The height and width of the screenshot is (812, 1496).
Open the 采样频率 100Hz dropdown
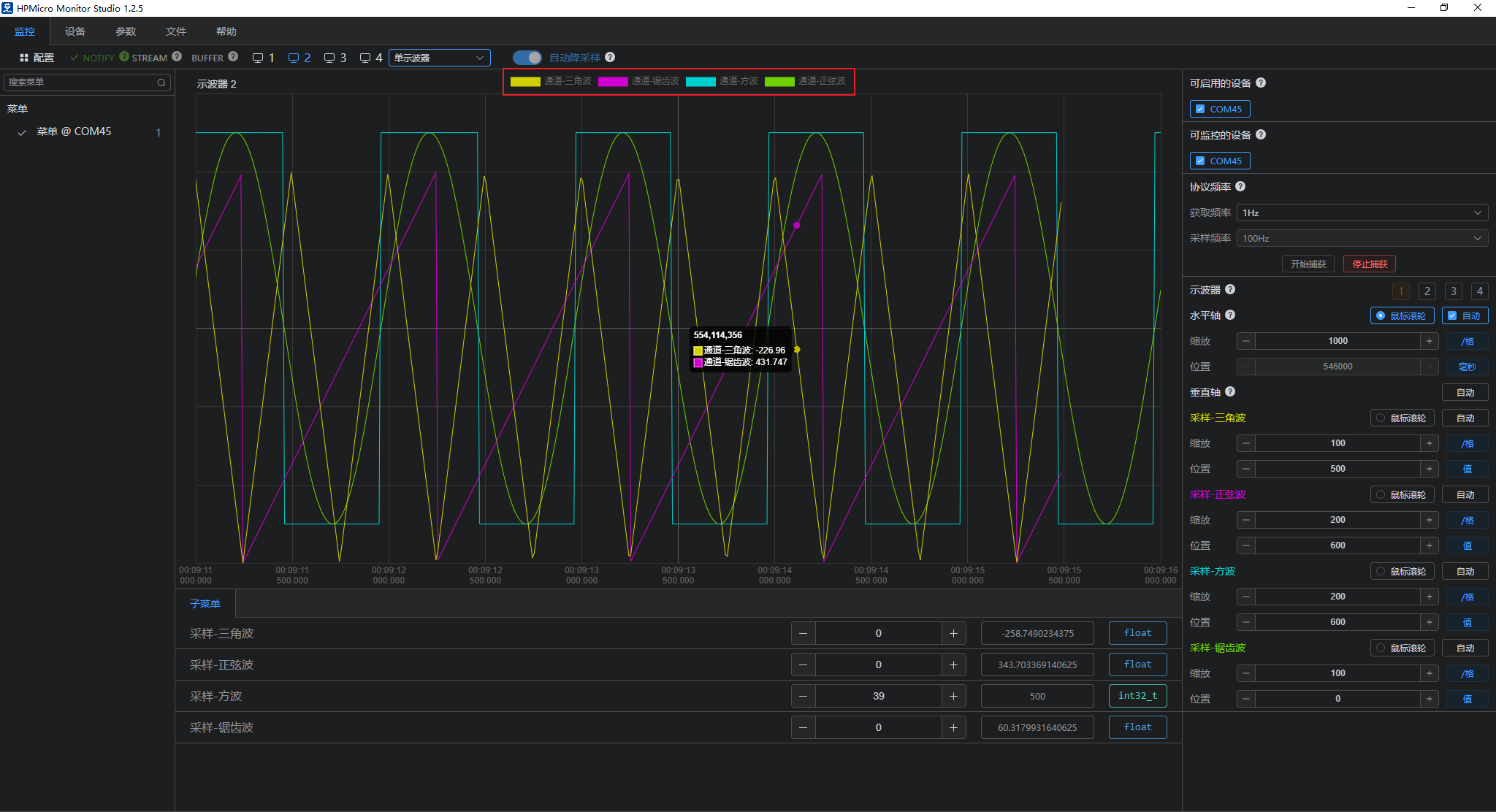(1362, 238)
